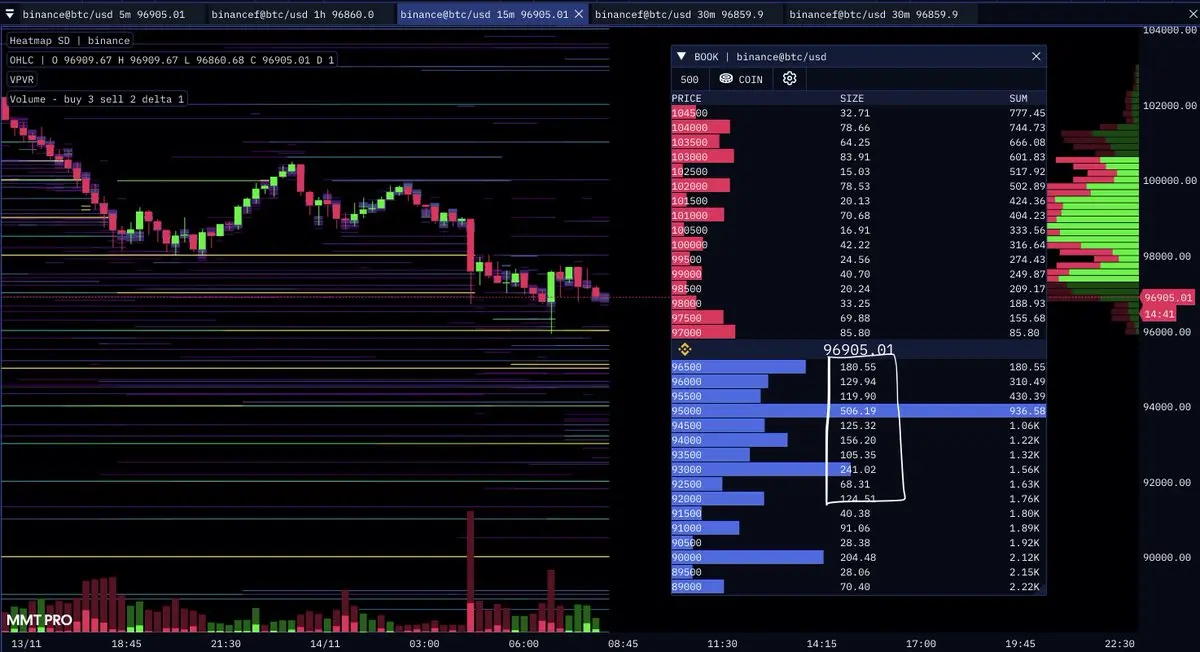
Task: Open the top-left dropdown arrow before the tabs
Action: 10,14
